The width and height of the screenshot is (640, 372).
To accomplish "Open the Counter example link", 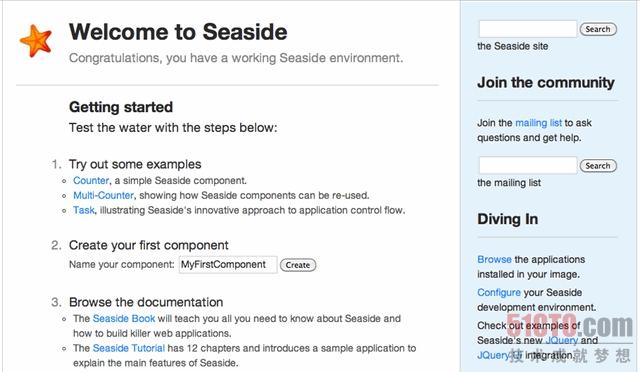I will pyautogui.click(x=91, y=180).
